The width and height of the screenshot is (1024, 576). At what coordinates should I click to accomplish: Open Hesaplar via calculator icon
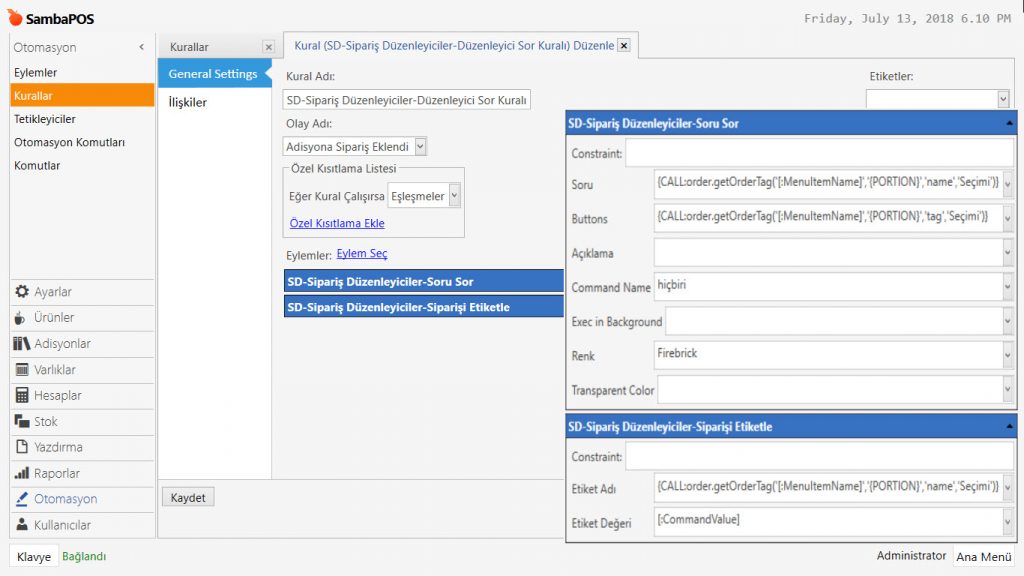22,396
